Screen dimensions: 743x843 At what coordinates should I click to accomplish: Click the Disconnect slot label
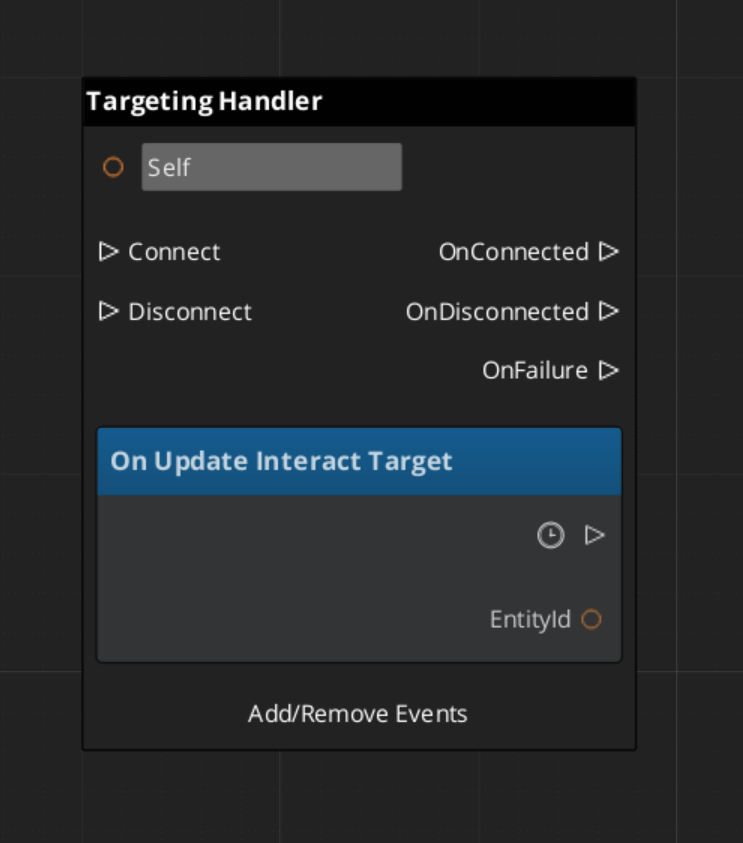click(190, 312)
